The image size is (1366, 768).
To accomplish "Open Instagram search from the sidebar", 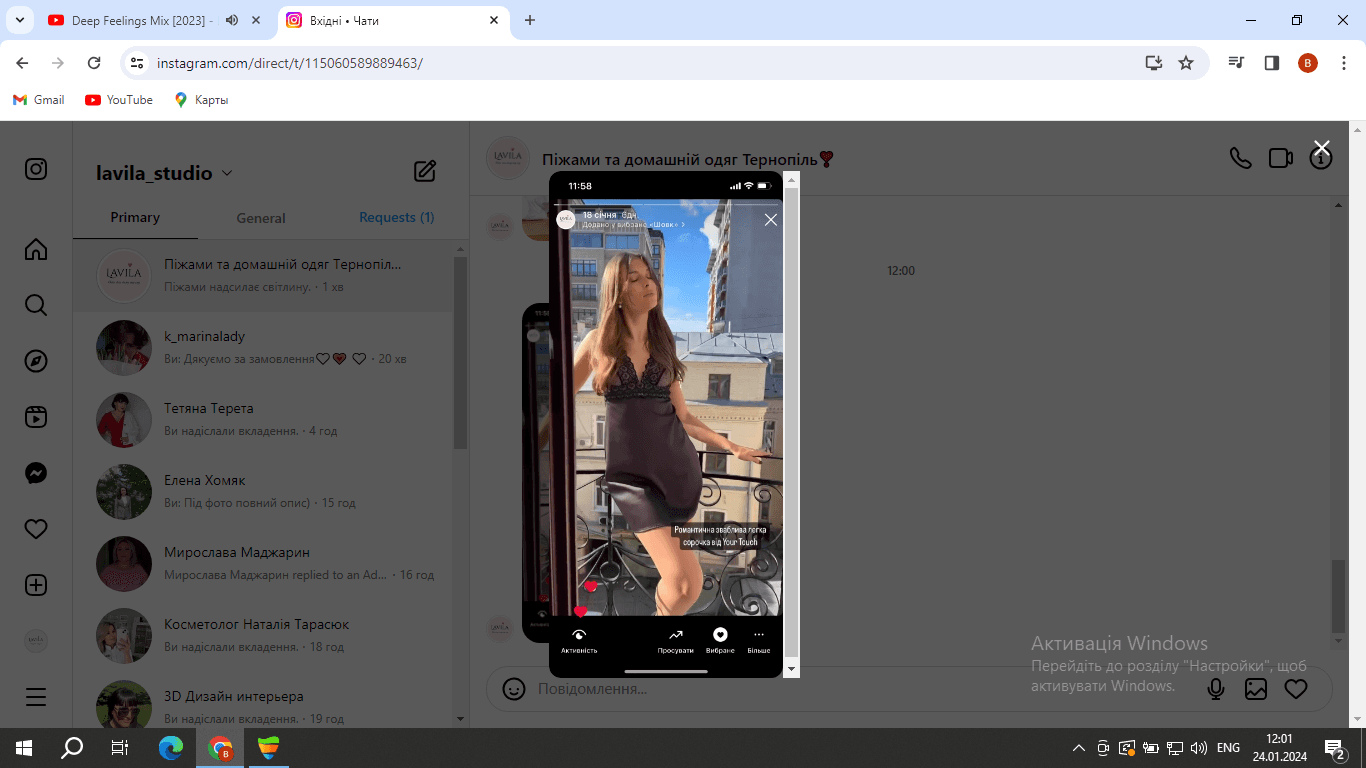I will click(36, 305).
